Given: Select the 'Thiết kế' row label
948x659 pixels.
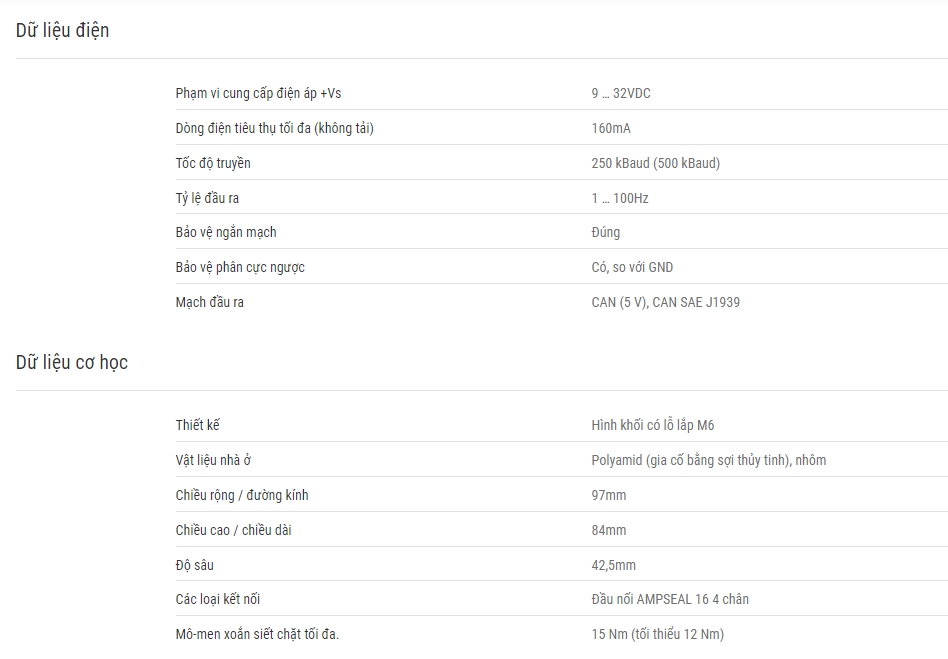Looking at the screenshot, I should coord(197,425).
